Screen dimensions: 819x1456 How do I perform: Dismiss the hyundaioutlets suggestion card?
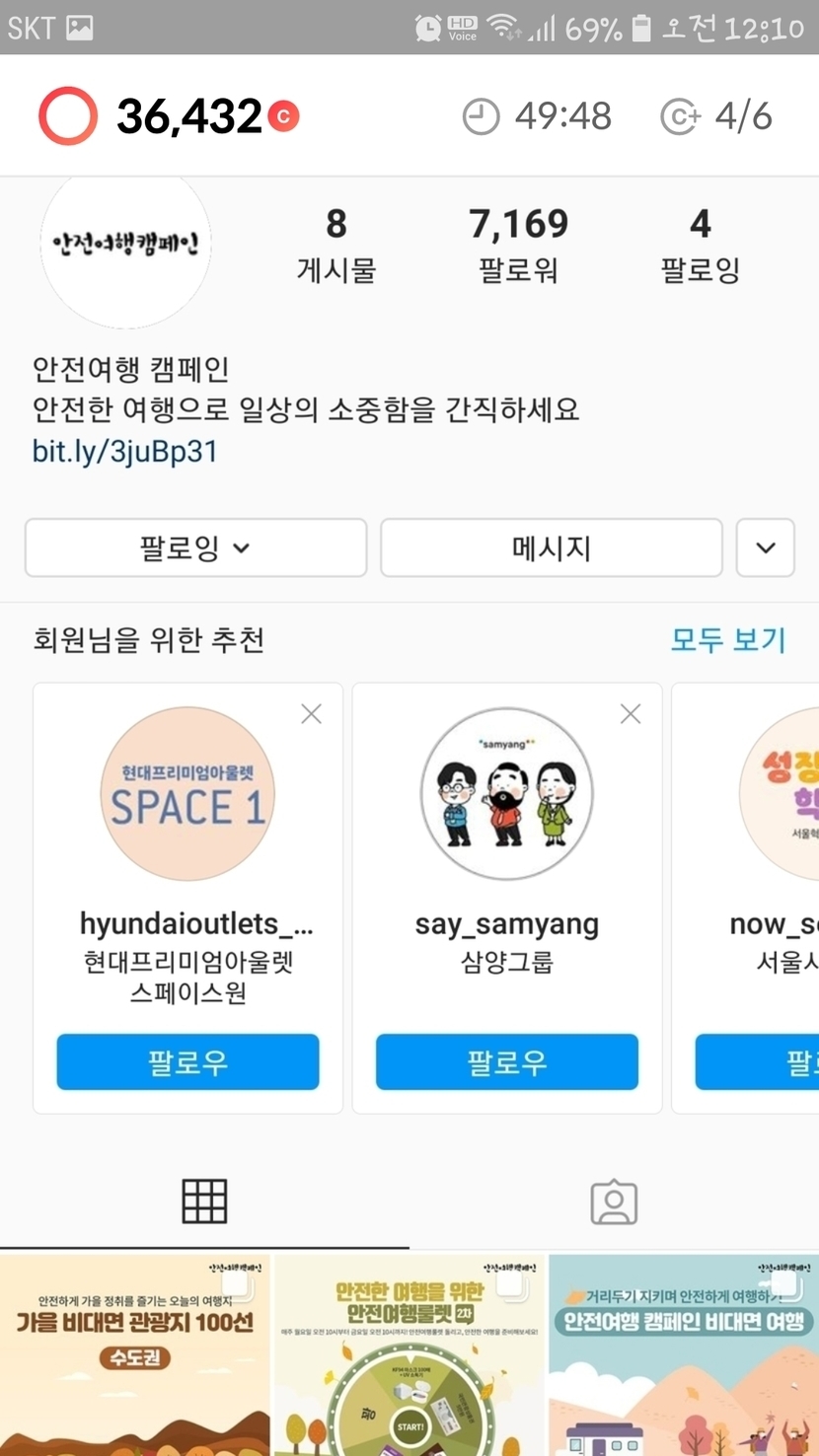coord(312,713)
